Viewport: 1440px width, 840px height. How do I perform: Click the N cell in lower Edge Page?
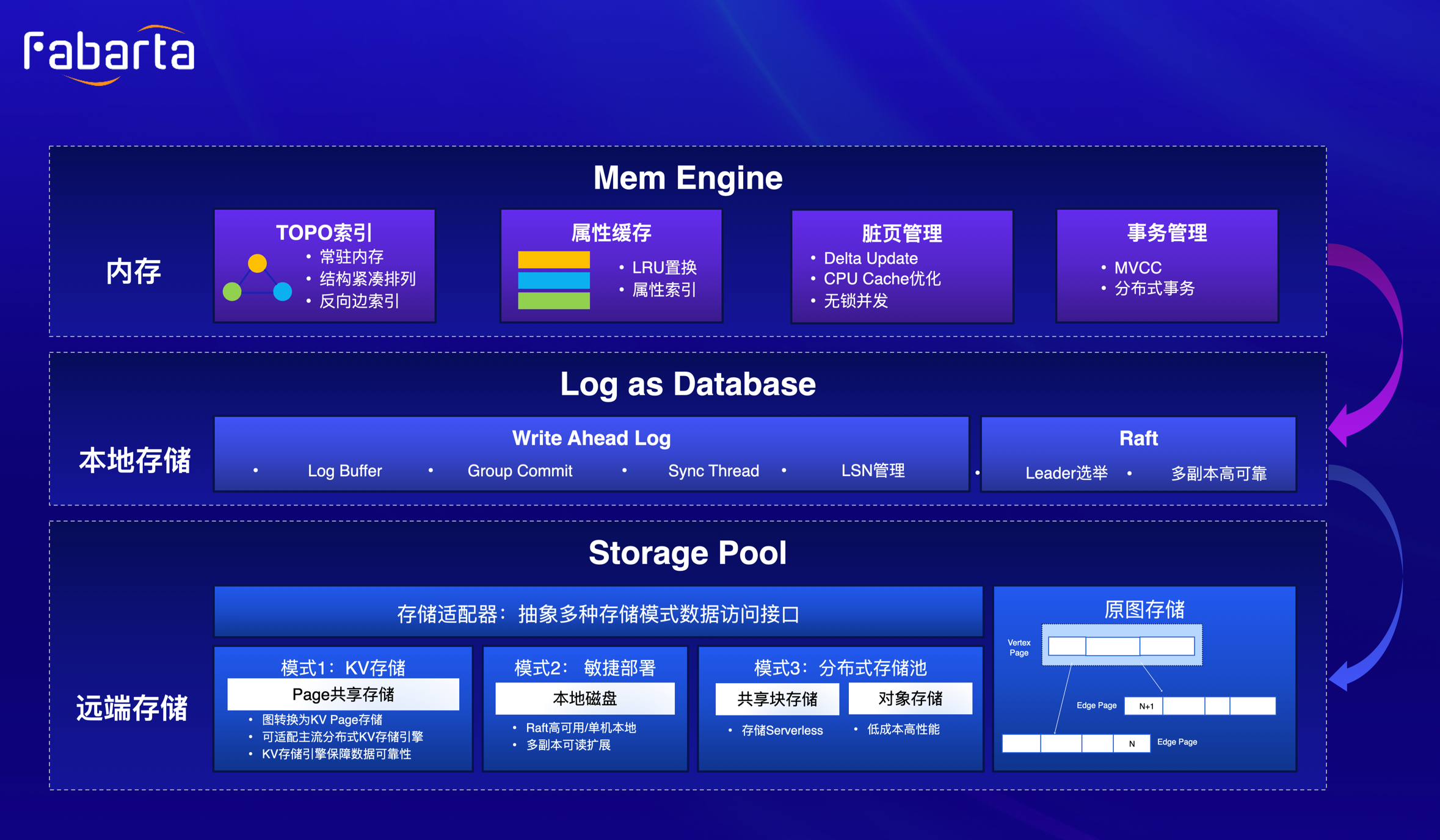(1132, 744)
